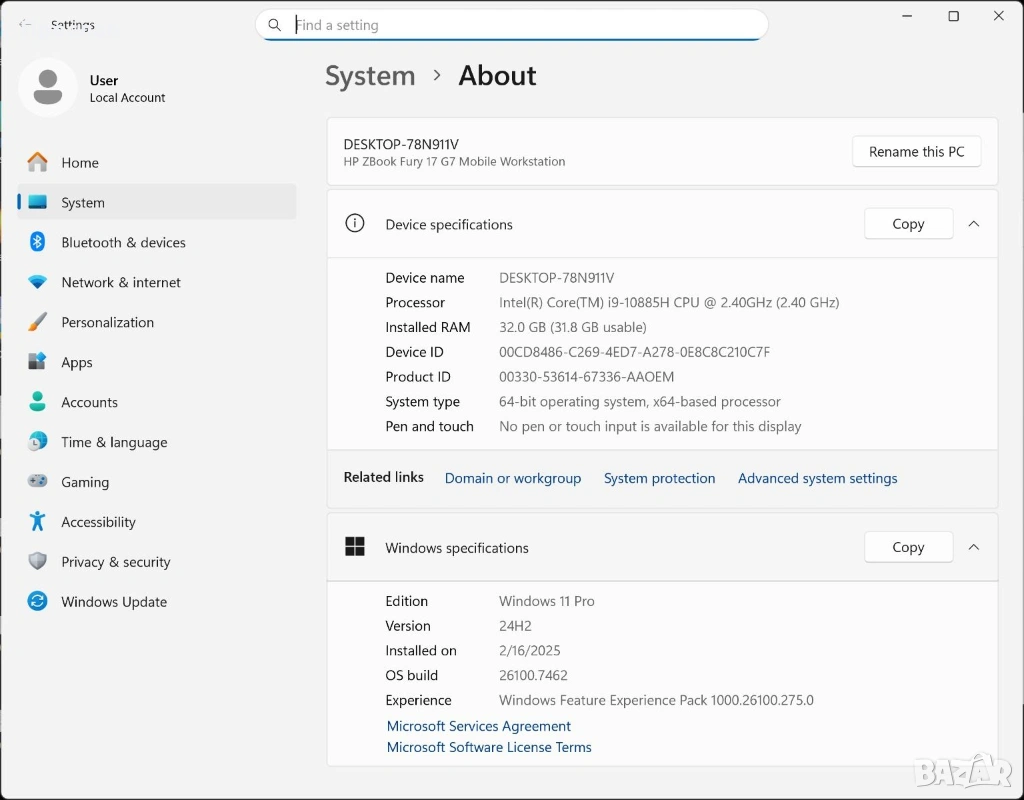Click the Apps icon in sidebar
Viewport: 1024px width, 800px height.
(x=38, y=362)
